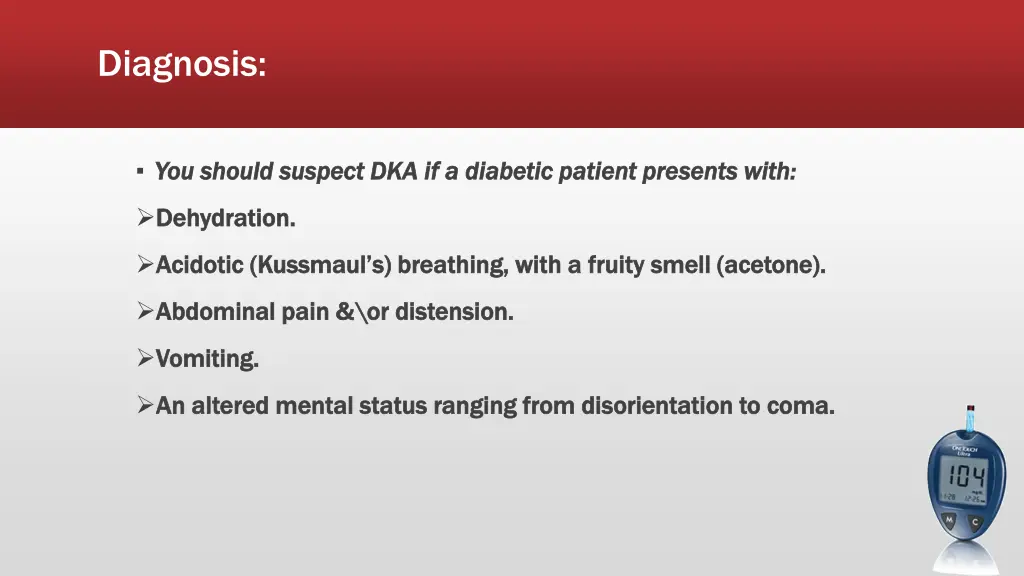Click the 12:25 time on meter display
This screenshot has width=1024, height=576.
976,497
